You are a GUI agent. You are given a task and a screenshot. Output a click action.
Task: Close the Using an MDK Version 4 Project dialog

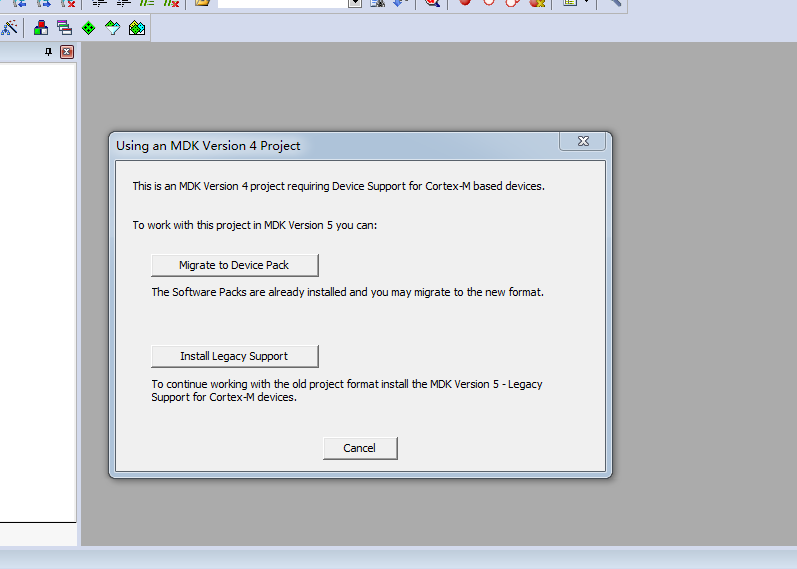point(583,141)
